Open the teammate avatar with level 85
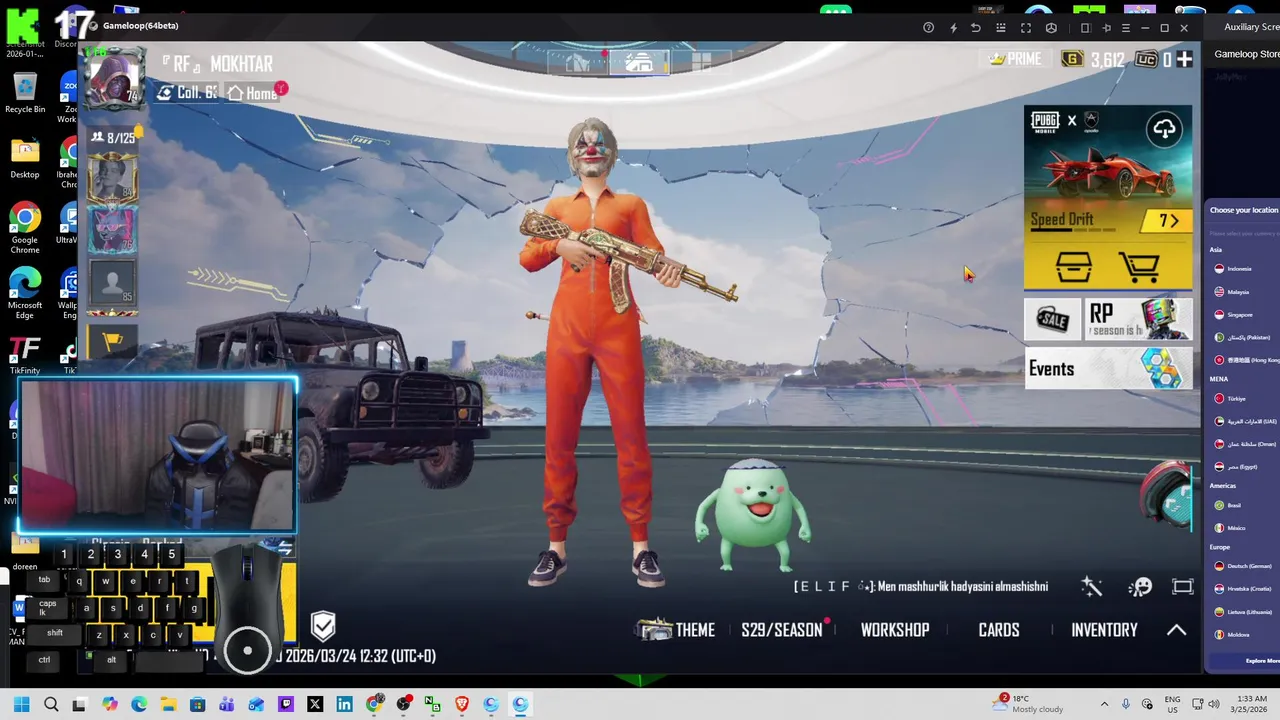 point(113,283)
